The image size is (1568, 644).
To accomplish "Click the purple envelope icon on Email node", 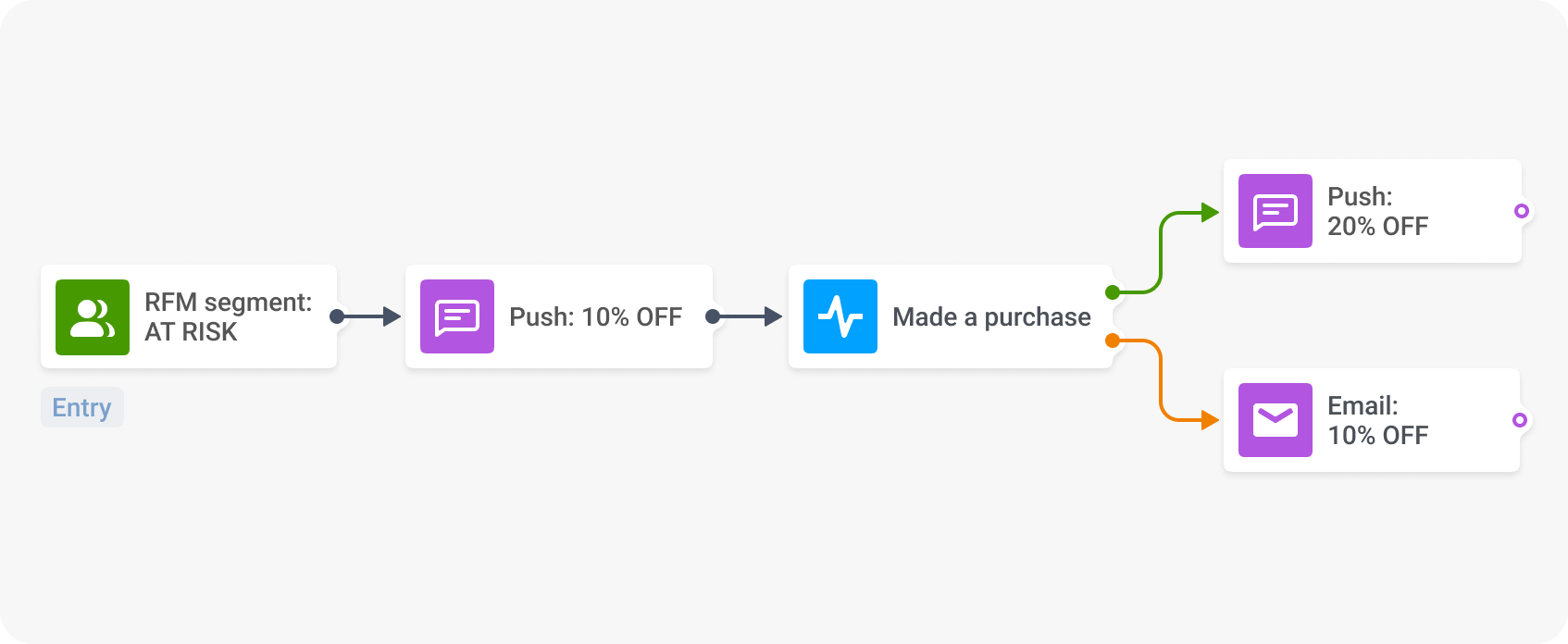I will tap(1276, 420).
